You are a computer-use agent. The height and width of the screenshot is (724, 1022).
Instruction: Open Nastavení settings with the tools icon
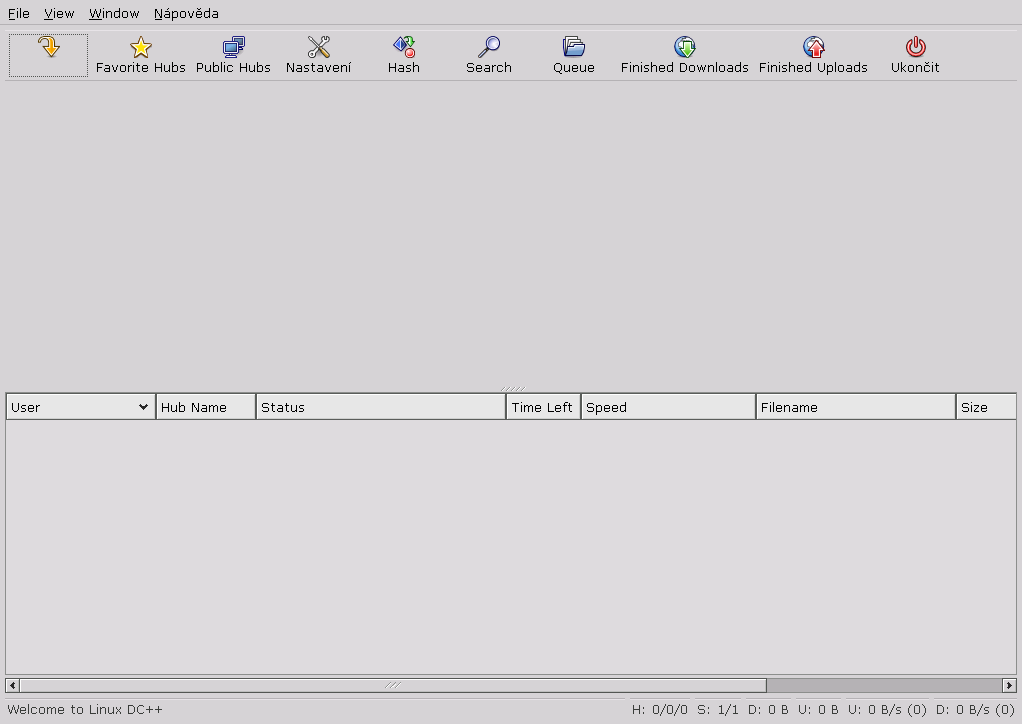tap(318, 47)
